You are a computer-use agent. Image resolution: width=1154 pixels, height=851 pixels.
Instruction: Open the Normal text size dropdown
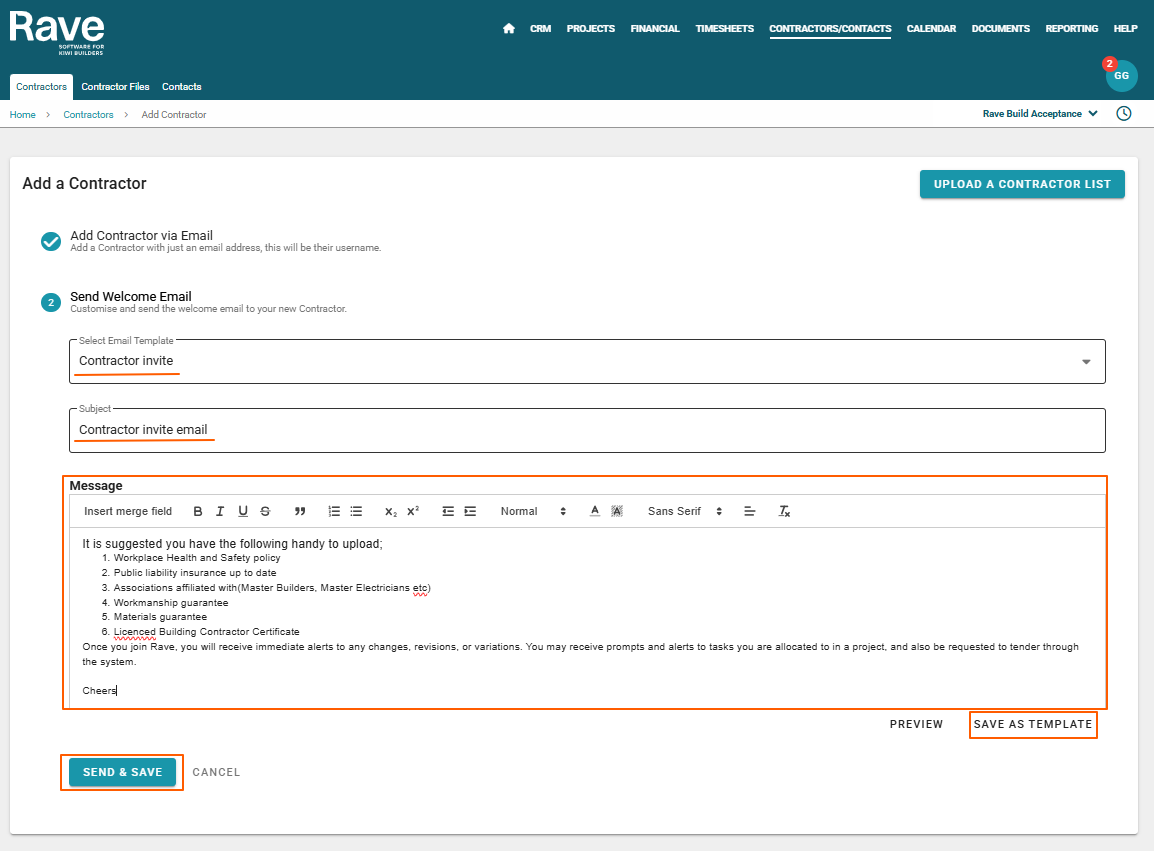[x=533, y=511]
